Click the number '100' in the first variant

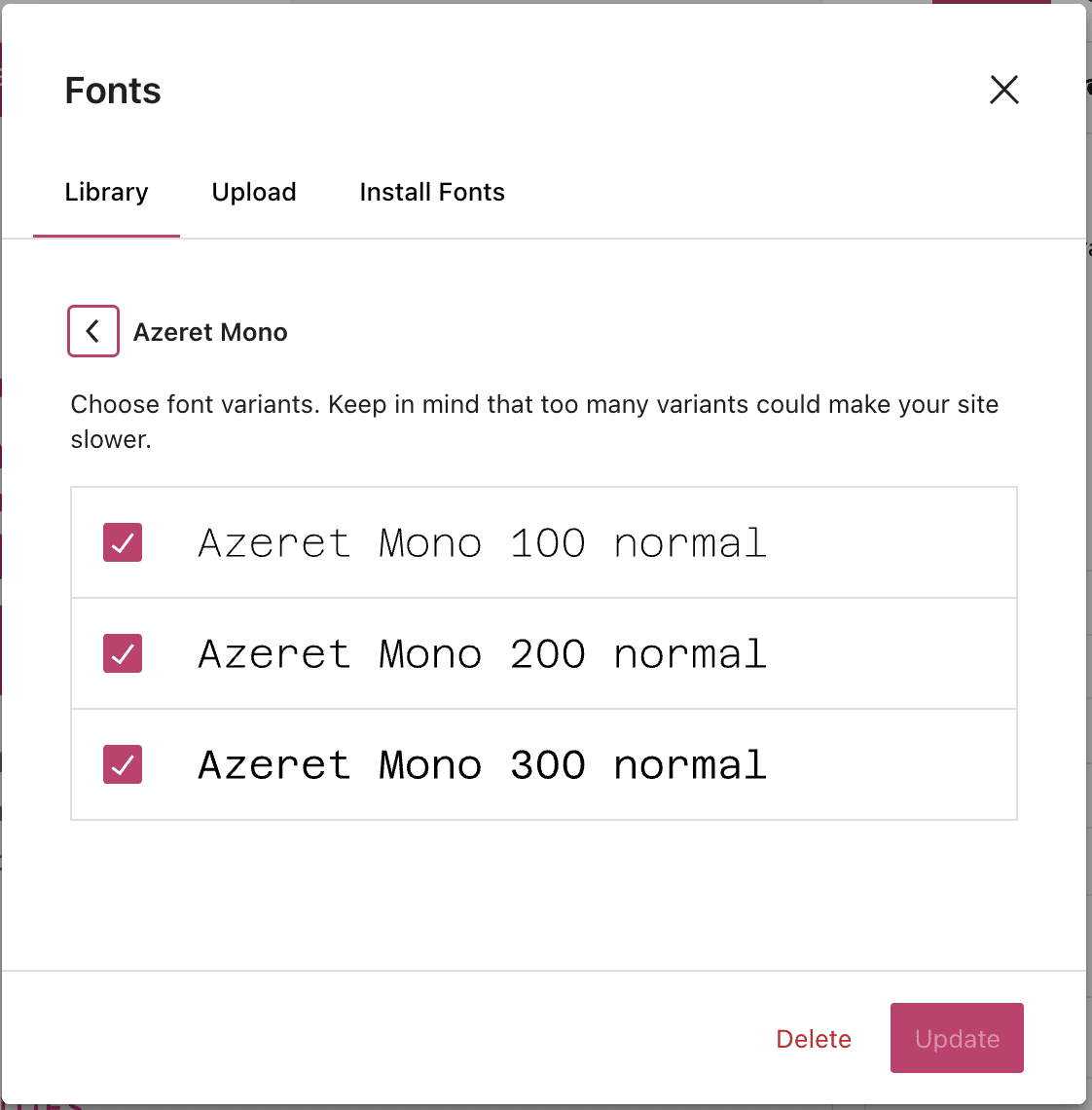point(548,543)
